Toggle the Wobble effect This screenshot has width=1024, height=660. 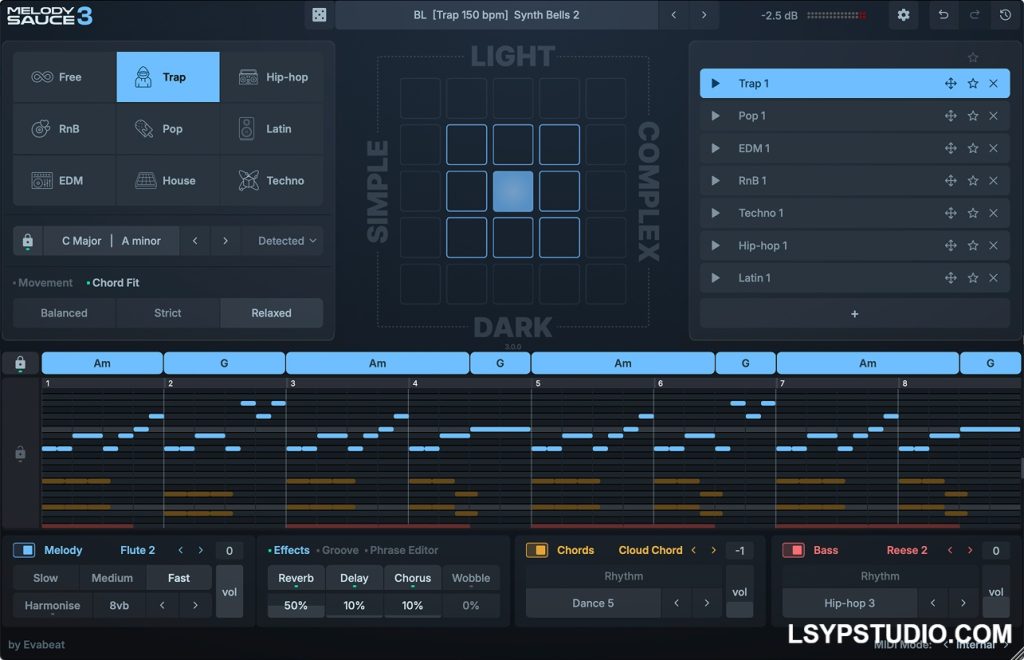click(471, 578)
